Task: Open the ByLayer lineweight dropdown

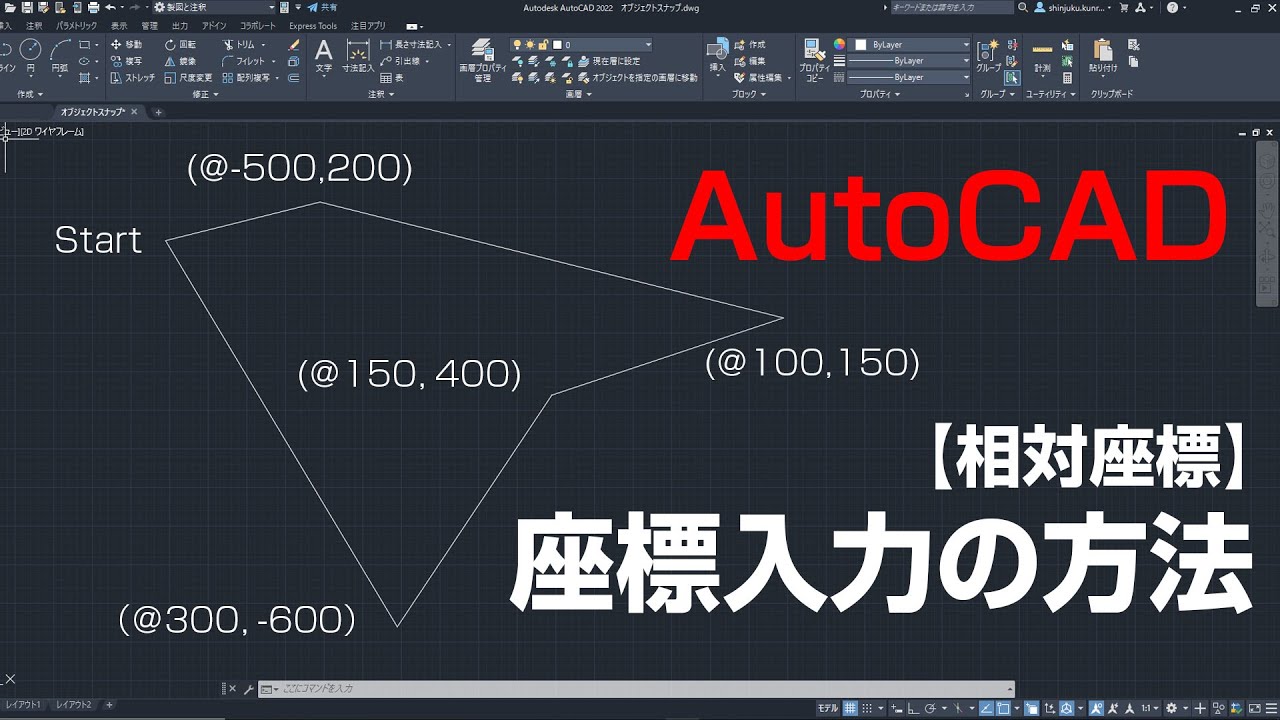Action: 909,61
